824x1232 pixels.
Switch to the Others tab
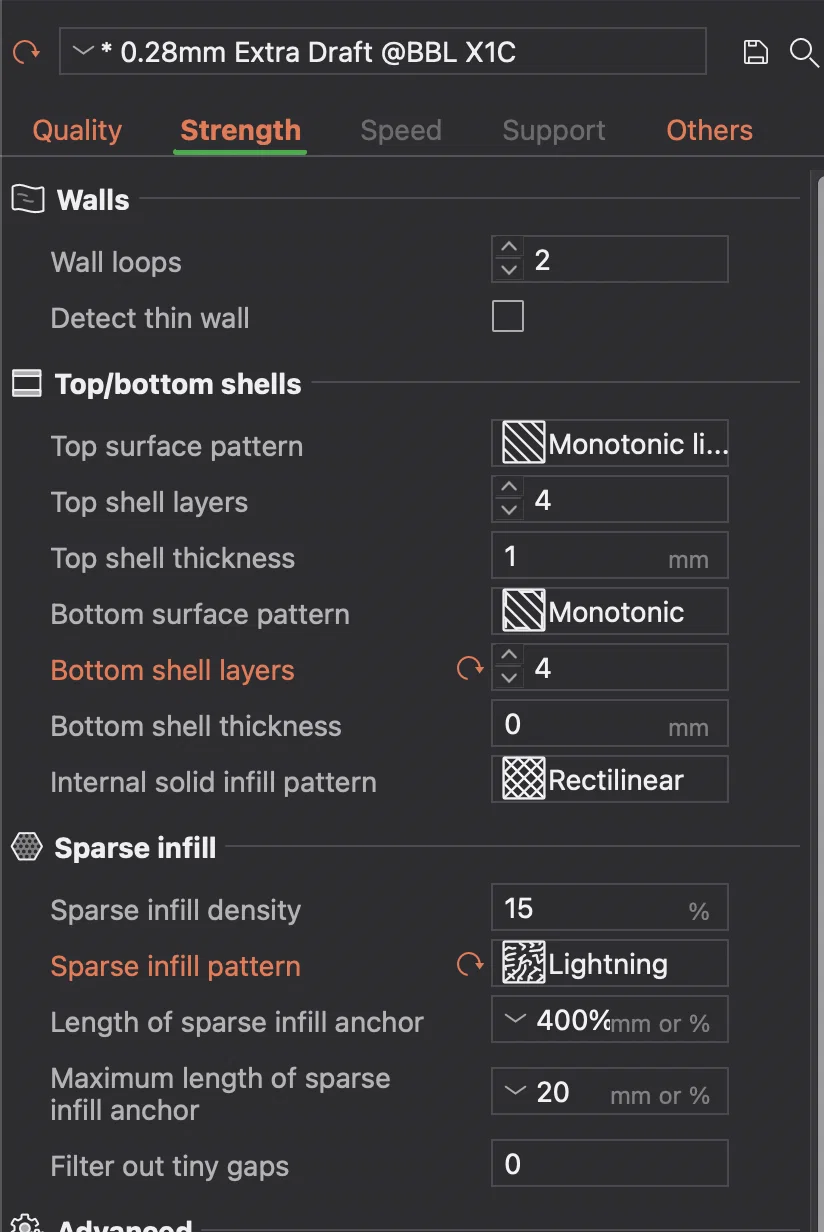[x=709, y=130]
